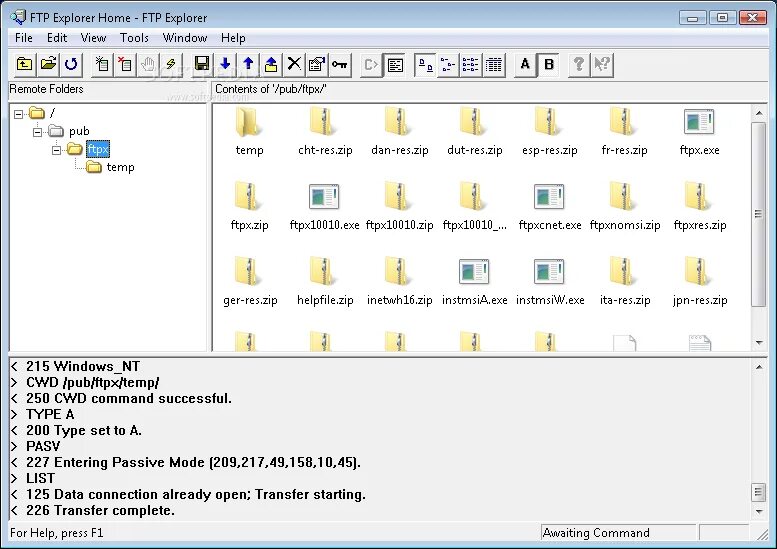The image size is (777, 549).
Task: Open the Properties toolbar icon
Action: pyautogui.click(x=317, y=64)
